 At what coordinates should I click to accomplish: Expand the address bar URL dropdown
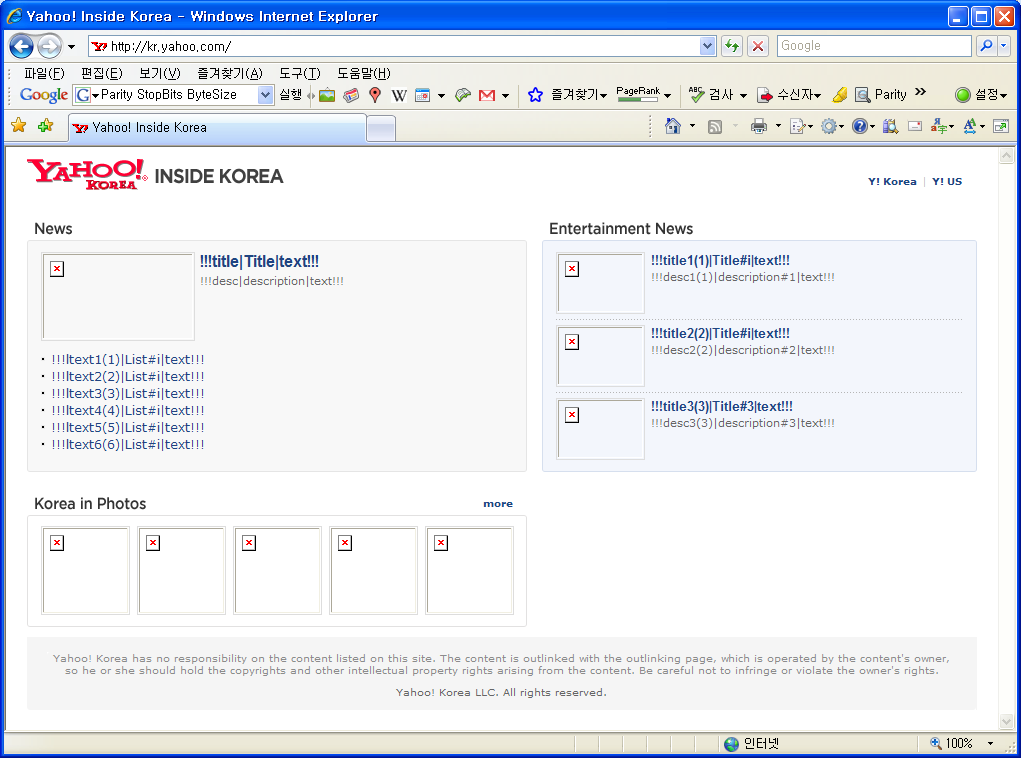pos(707,46)
